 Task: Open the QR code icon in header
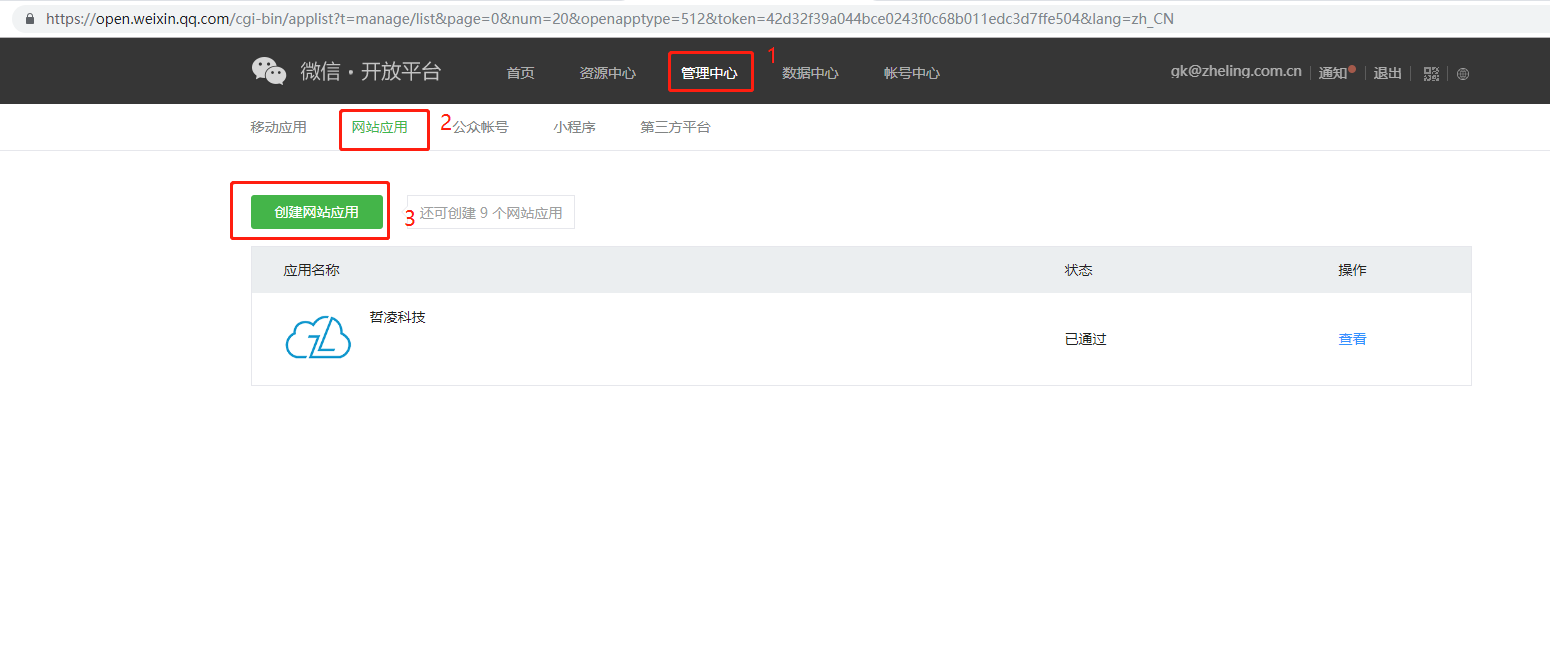(x=1431, y=73)
